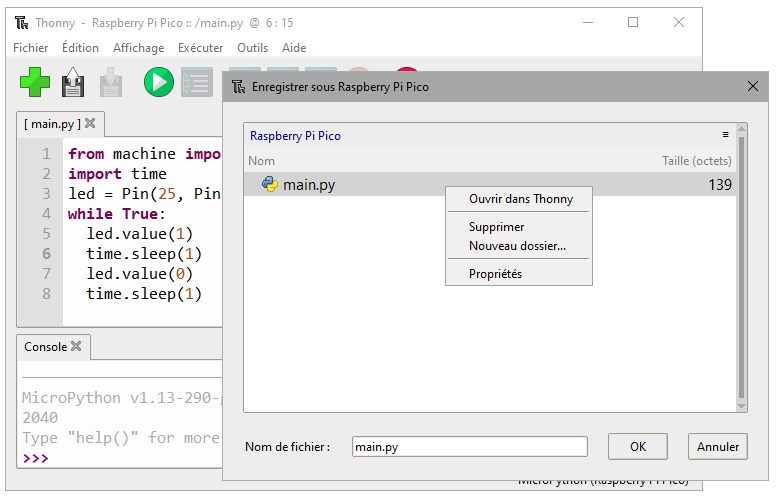Select Supprimer in the context menu
Screen dimensions: 777x497
tap(496, 227)
